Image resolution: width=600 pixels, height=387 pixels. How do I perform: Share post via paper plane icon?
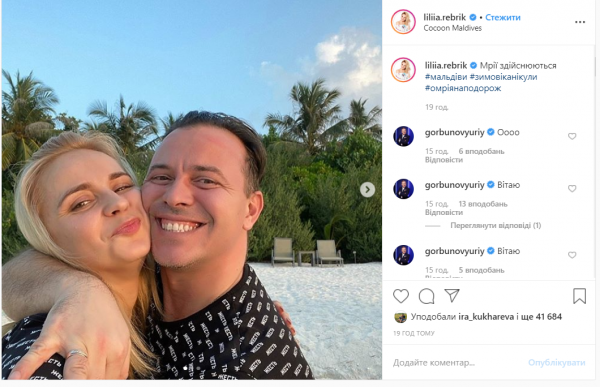[452, 295]
